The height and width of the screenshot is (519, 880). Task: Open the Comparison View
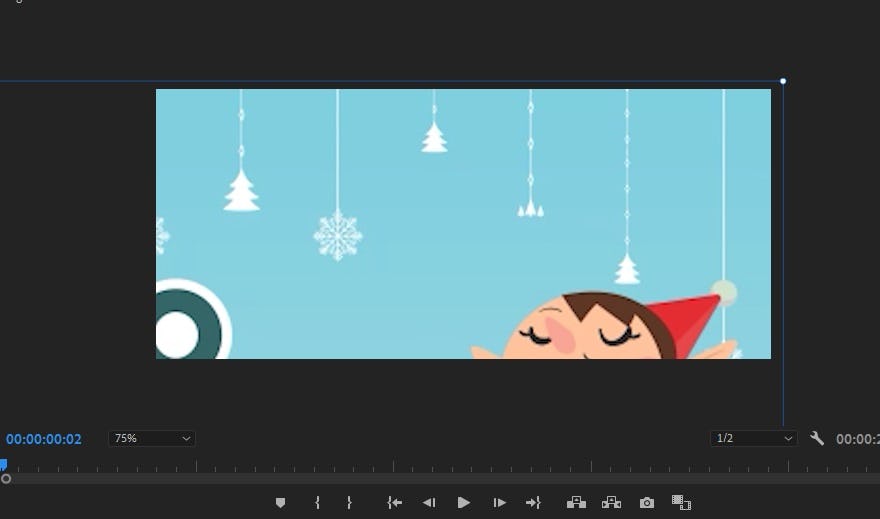tap(681, 503)
